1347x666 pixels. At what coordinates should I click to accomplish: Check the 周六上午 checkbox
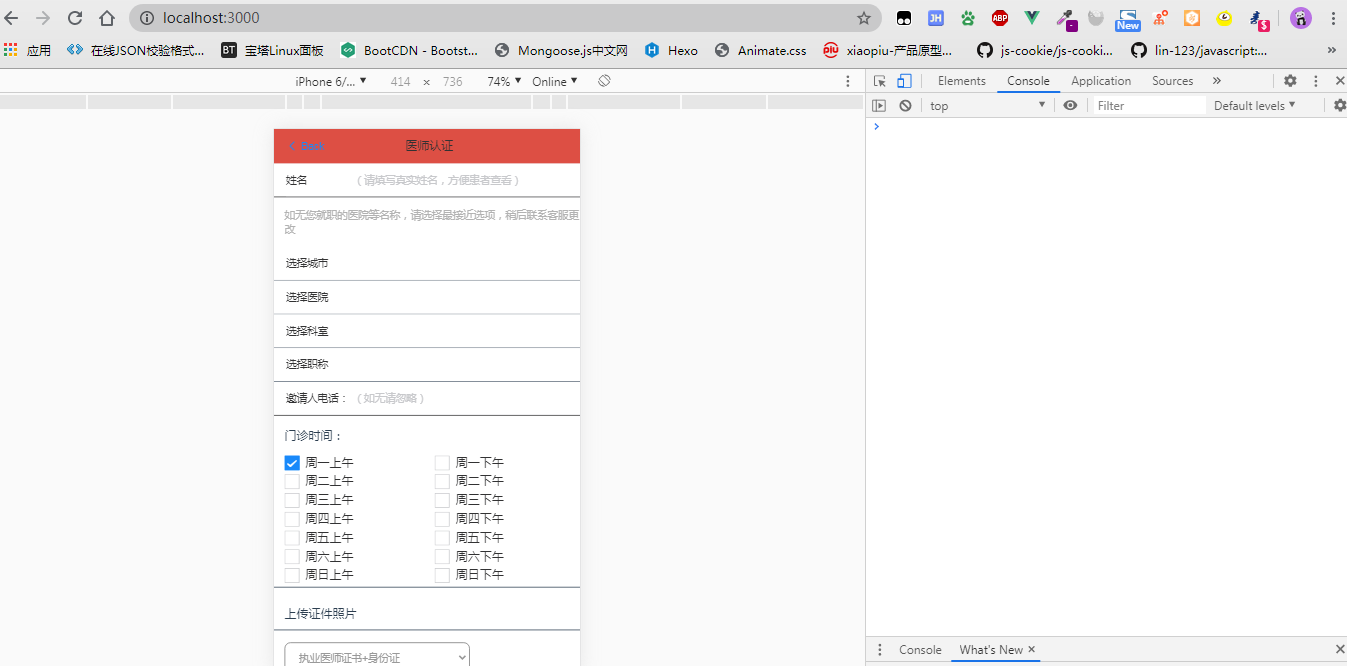click(292, 556)
